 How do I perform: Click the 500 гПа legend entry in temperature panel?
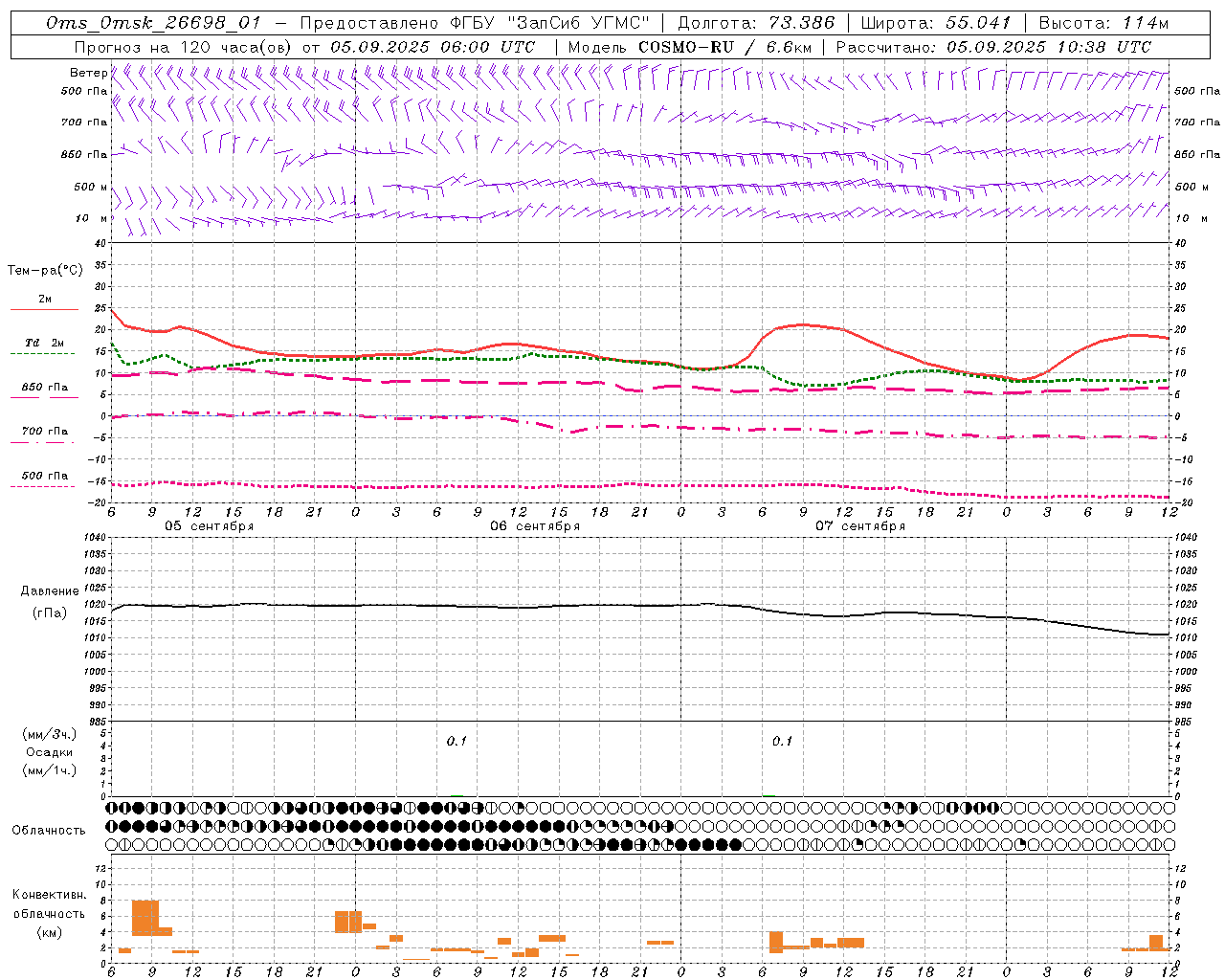pos(45,479)
